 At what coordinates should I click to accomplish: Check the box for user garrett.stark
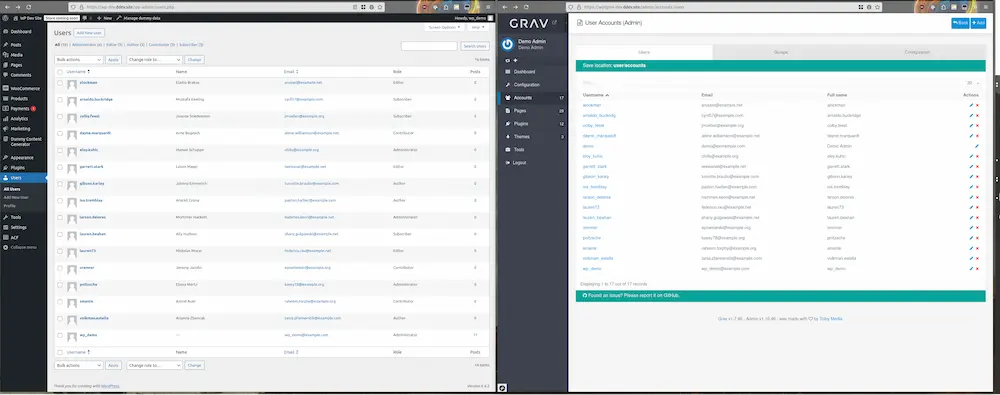(60, 167)
